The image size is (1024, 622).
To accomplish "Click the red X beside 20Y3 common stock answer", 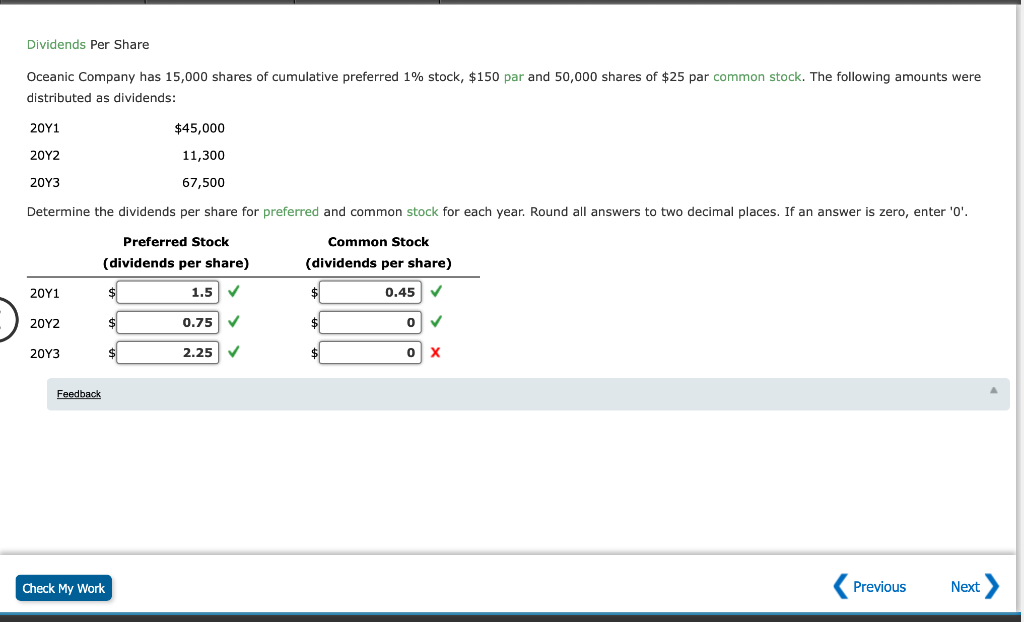I will pyautogui.click(x=437, y=352).
